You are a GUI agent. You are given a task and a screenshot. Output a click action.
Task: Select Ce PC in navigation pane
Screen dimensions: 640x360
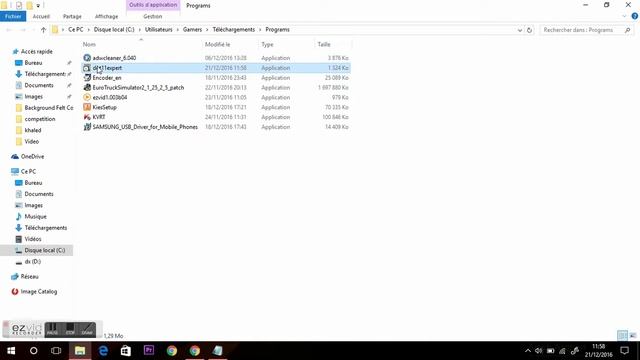click(x=28, y=171)
